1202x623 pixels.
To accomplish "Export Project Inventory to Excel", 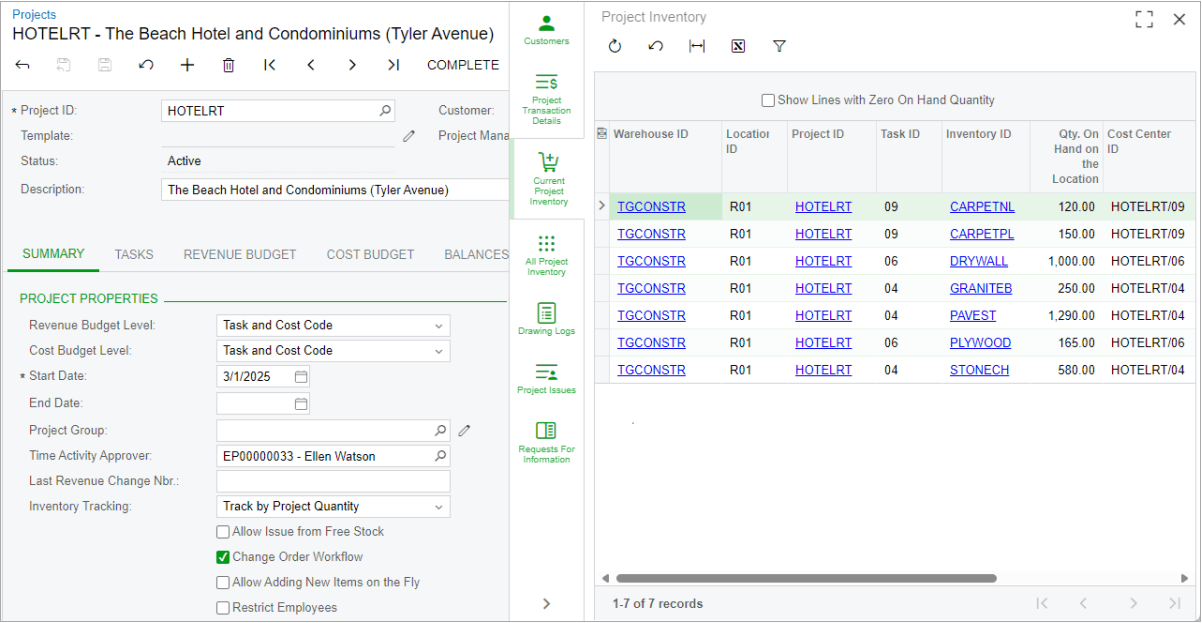I will point(738,46).
